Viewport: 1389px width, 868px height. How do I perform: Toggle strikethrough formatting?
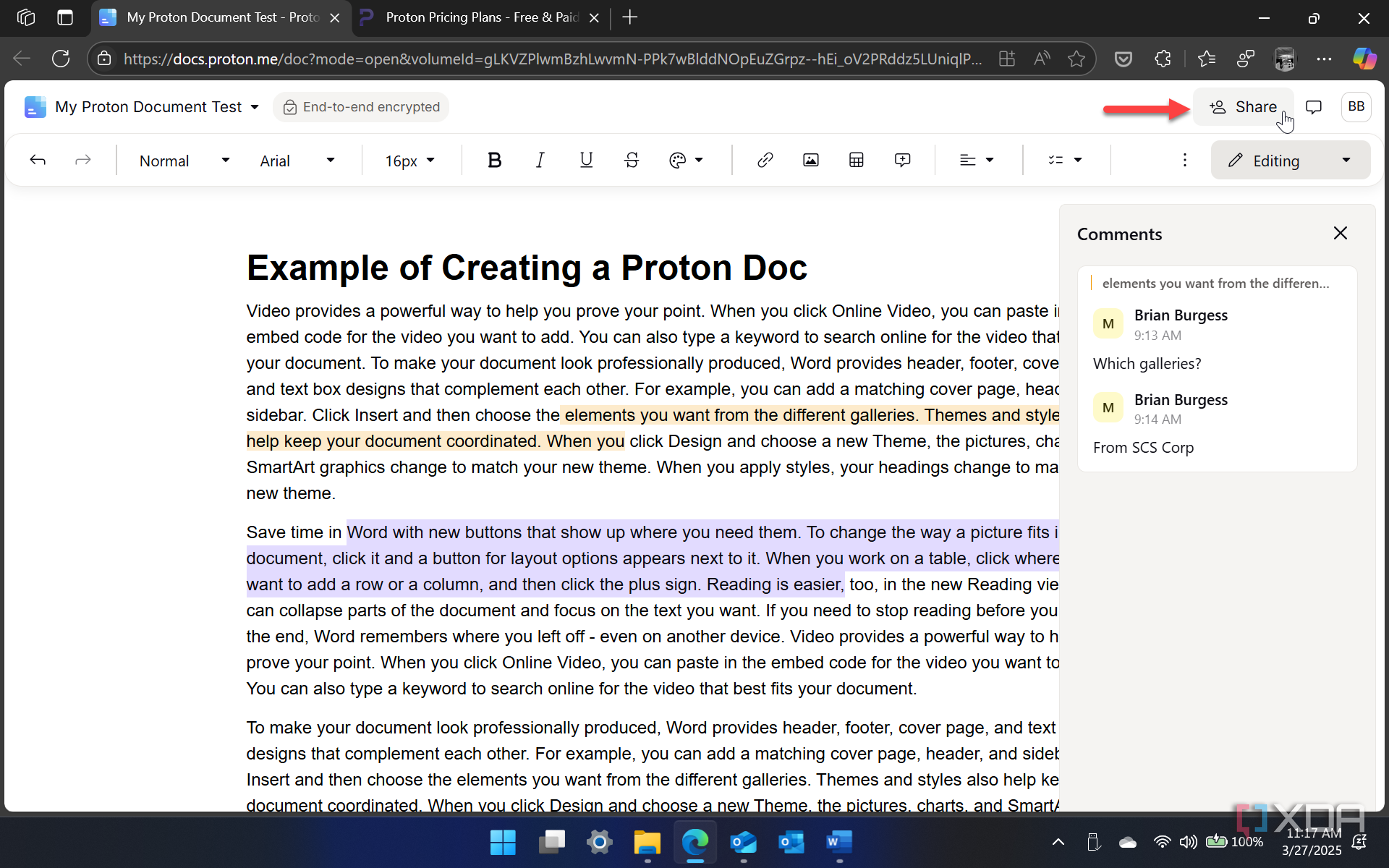pyautogui.click(x=632, y=161)
